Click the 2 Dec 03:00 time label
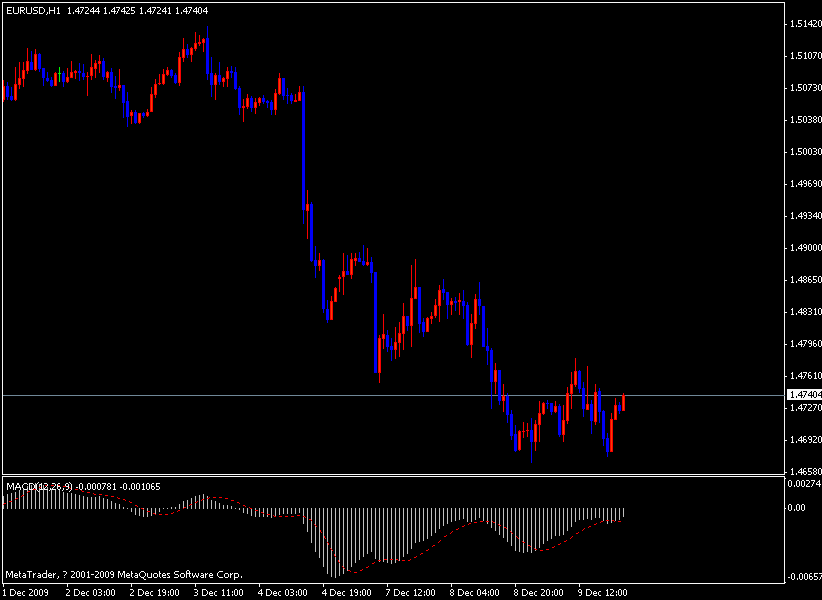 click(90, 593)
